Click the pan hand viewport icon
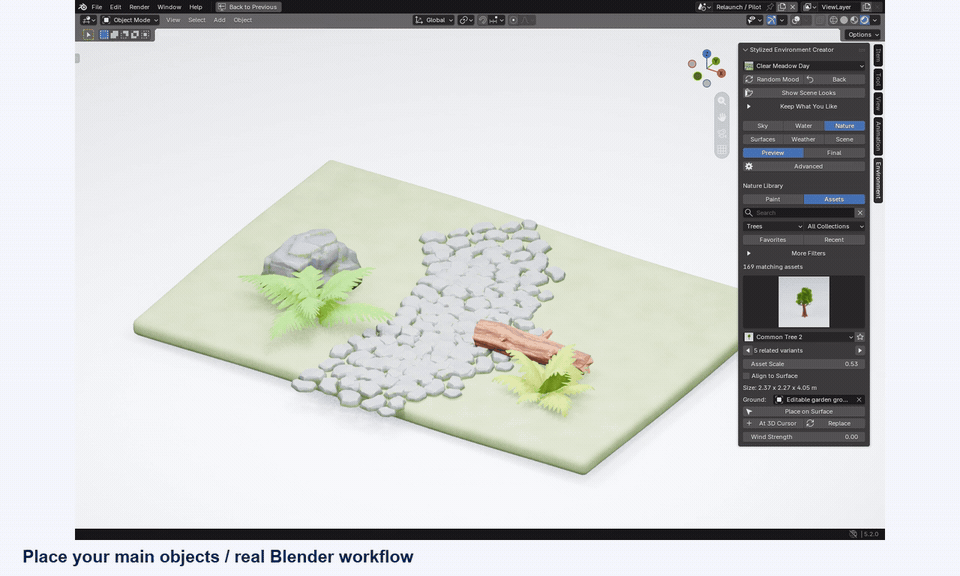Viewport: 960px width, 576px height. [x=722, y=117]
